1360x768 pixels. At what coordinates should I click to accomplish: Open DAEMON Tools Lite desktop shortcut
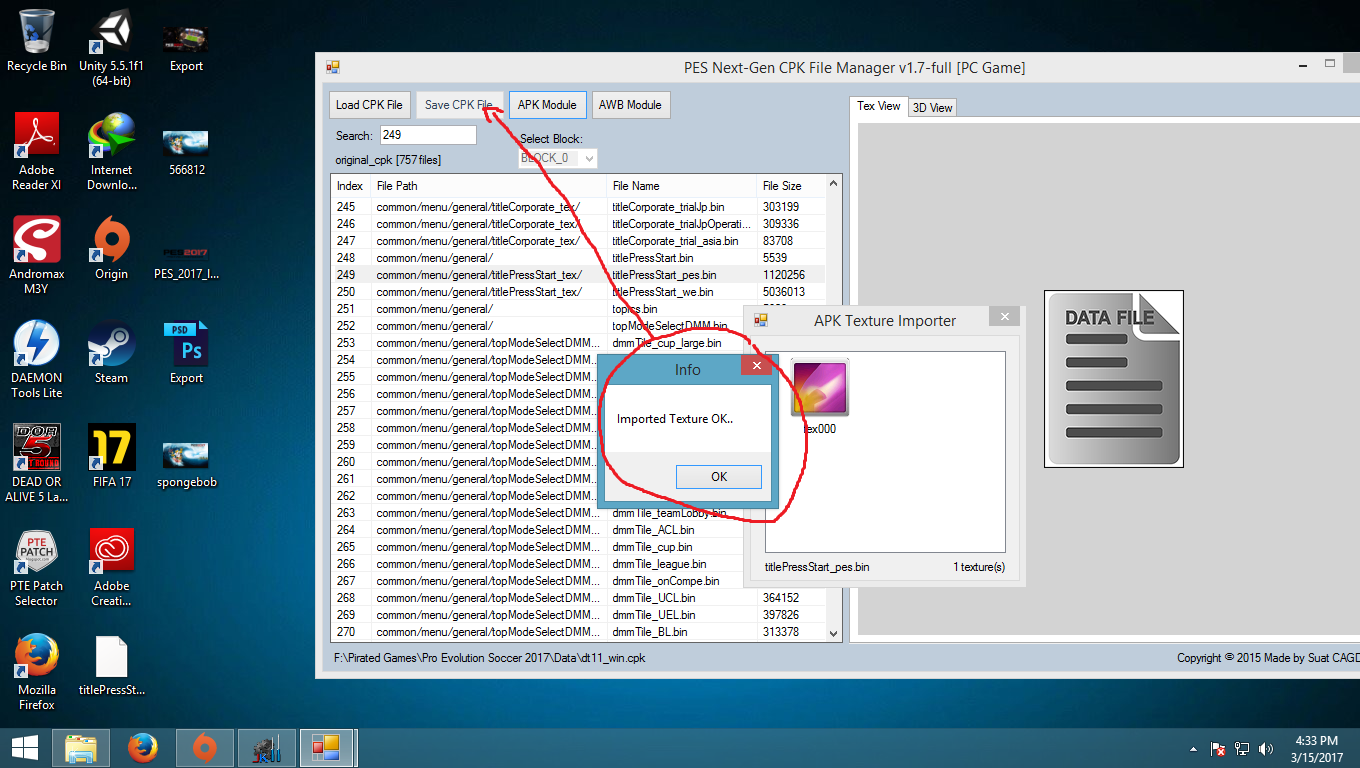click(x=36, y=359)
